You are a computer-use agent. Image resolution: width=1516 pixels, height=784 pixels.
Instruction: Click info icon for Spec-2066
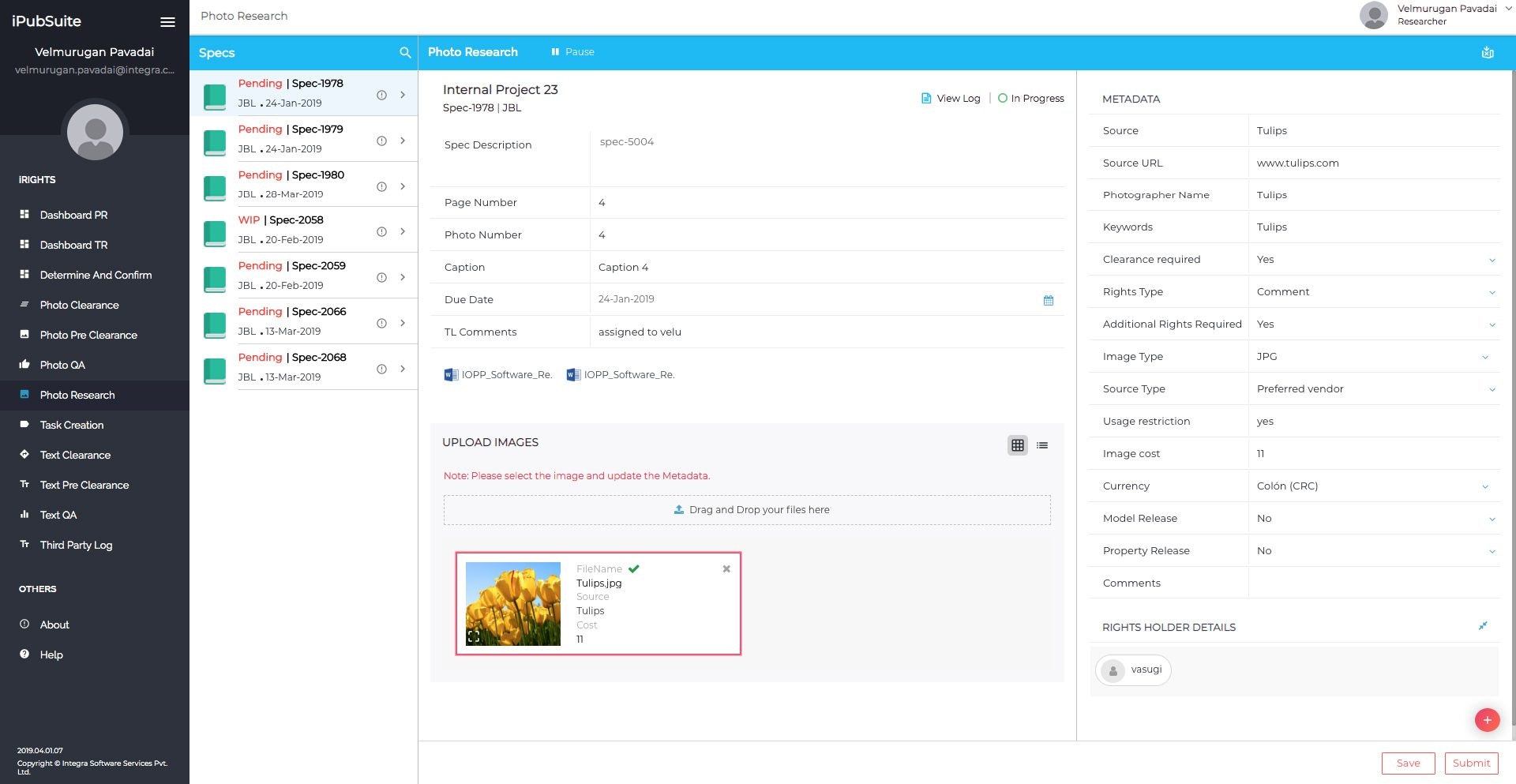381,323
